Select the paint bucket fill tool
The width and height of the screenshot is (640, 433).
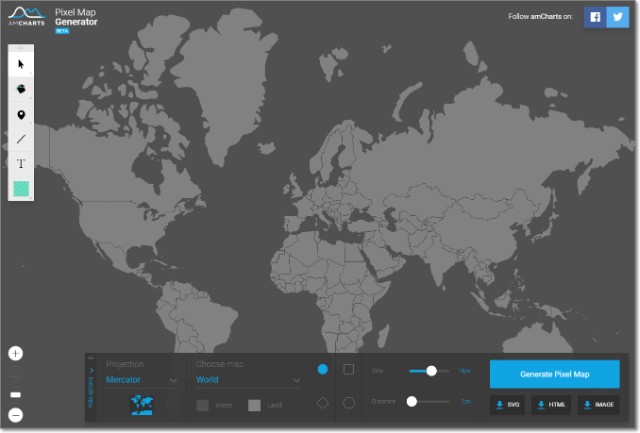pyautogui.click(x=21, y=89)
